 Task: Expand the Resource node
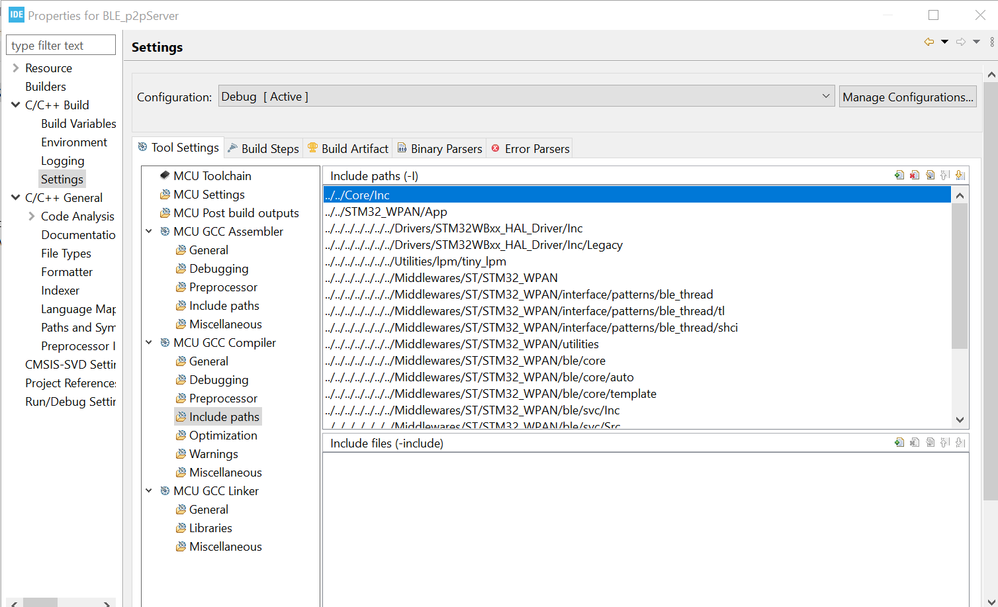pos(15,67)
